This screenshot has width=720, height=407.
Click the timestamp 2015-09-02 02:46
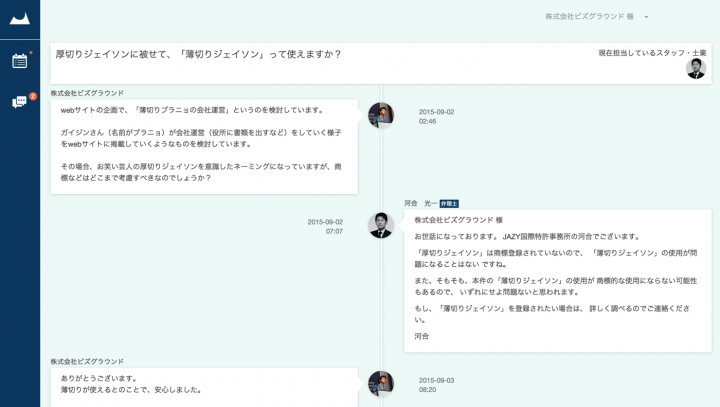(436, 117)
